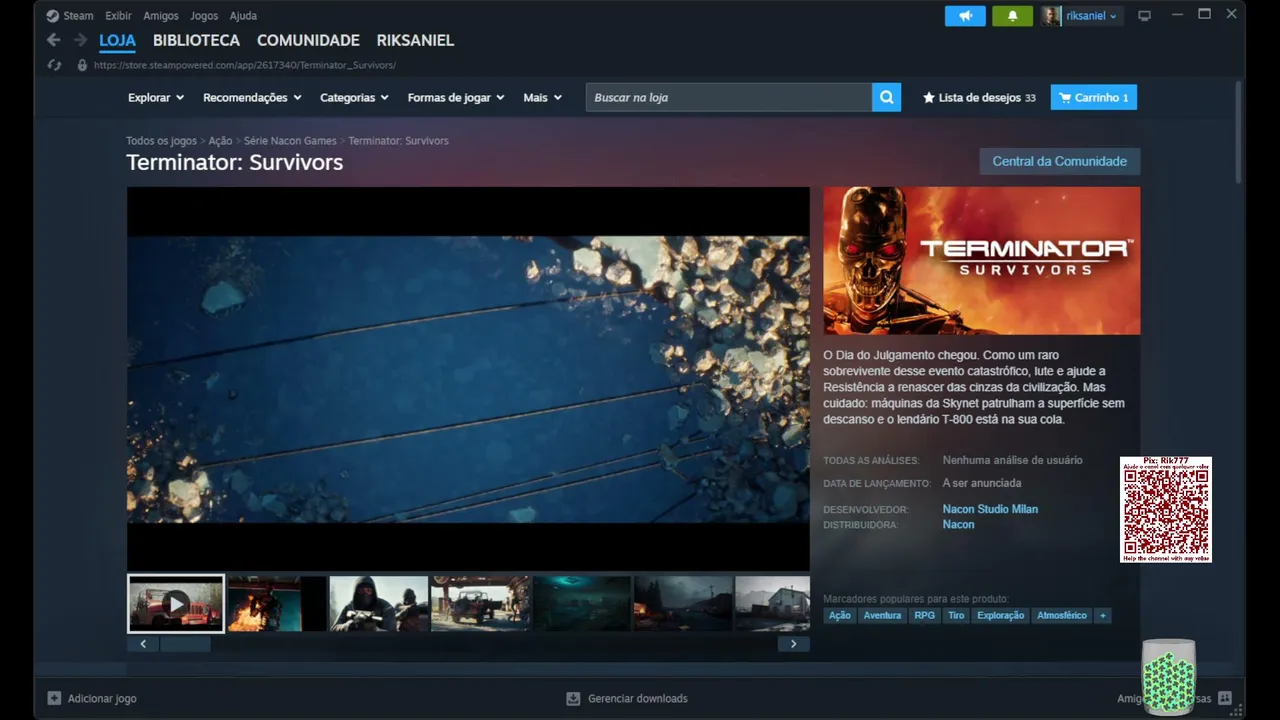Switch to the BIBLIOTECA tab
The image size is (1280, 720).
point(196,41)
